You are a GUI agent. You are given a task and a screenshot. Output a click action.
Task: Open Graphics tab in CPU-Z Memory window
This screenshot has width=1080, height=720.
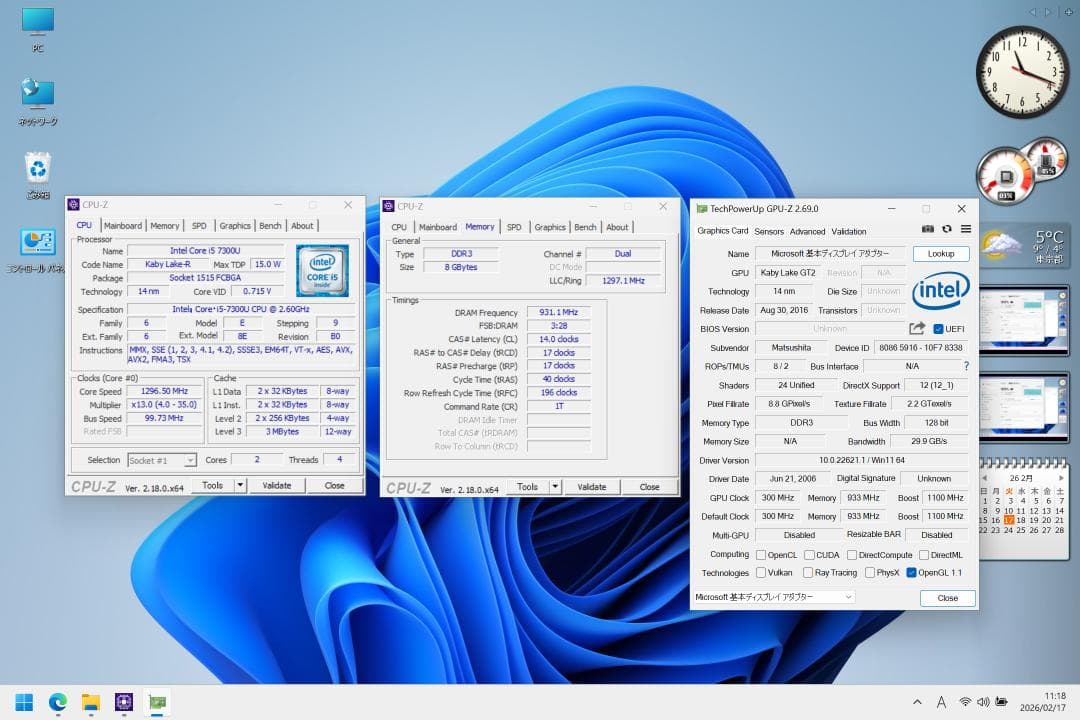[550, 227]
